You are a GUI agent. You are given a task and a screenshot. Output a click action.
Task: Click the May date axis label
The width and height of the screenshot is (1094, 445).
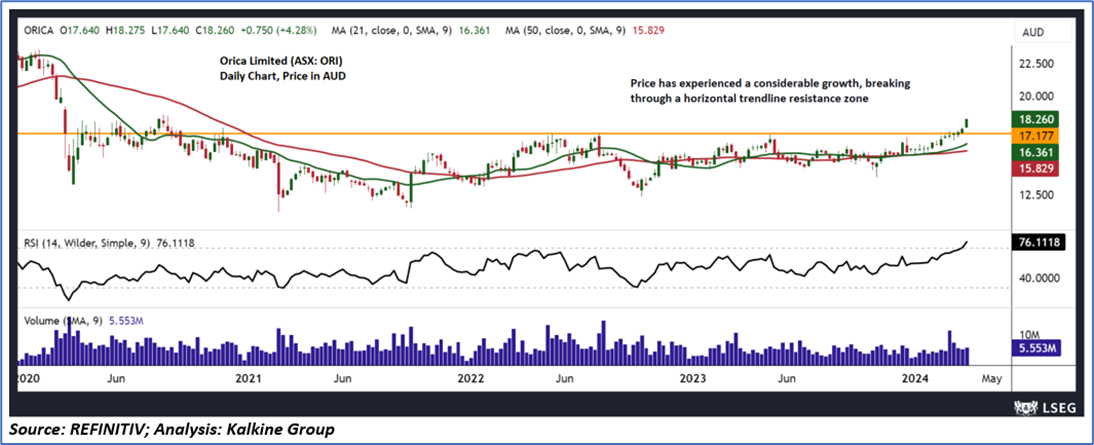pyautogui.click(x=991, y=378)
